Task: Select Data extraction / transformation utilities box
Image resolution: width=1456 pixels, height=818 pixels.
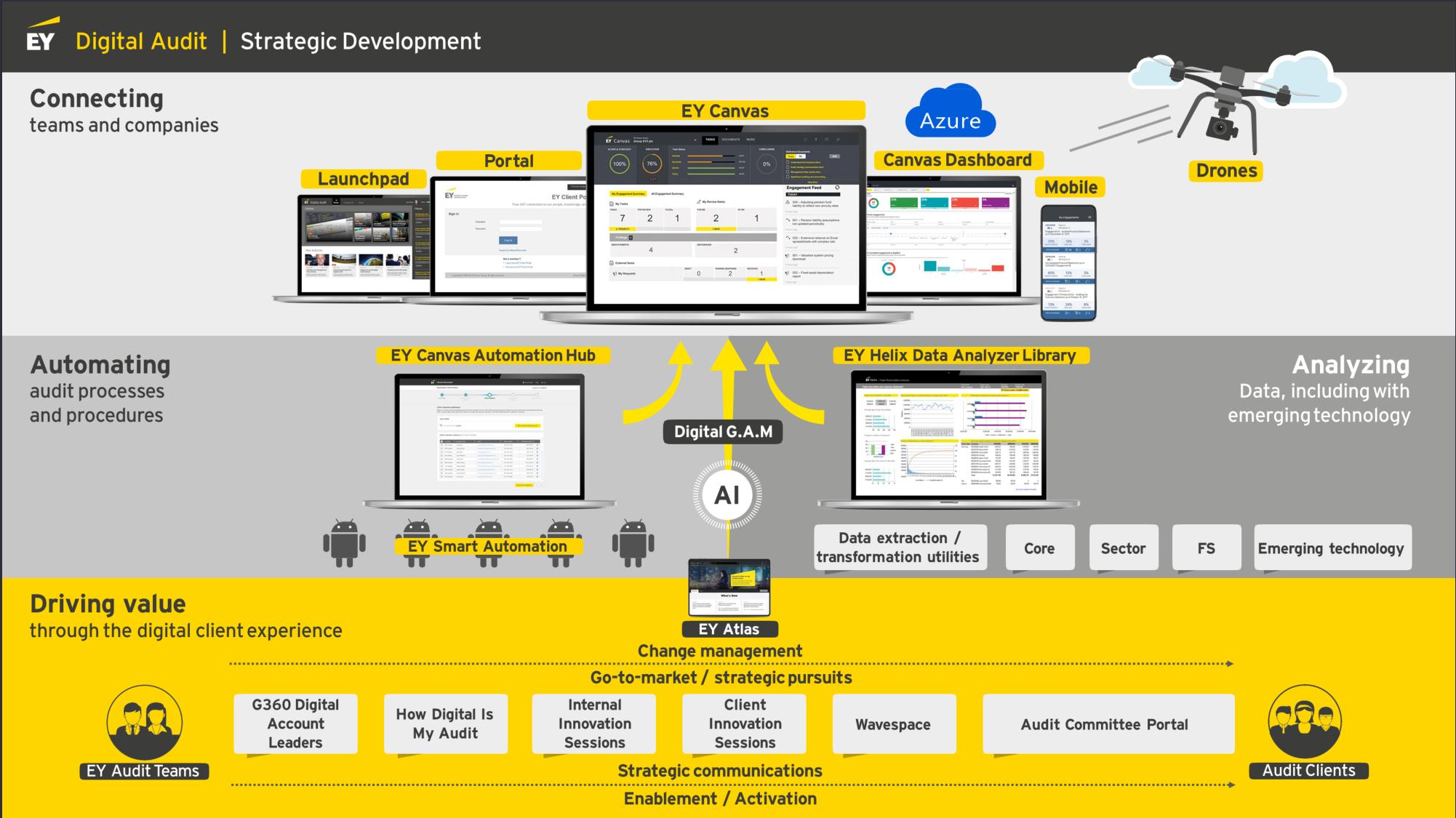Action: (900, 548)
